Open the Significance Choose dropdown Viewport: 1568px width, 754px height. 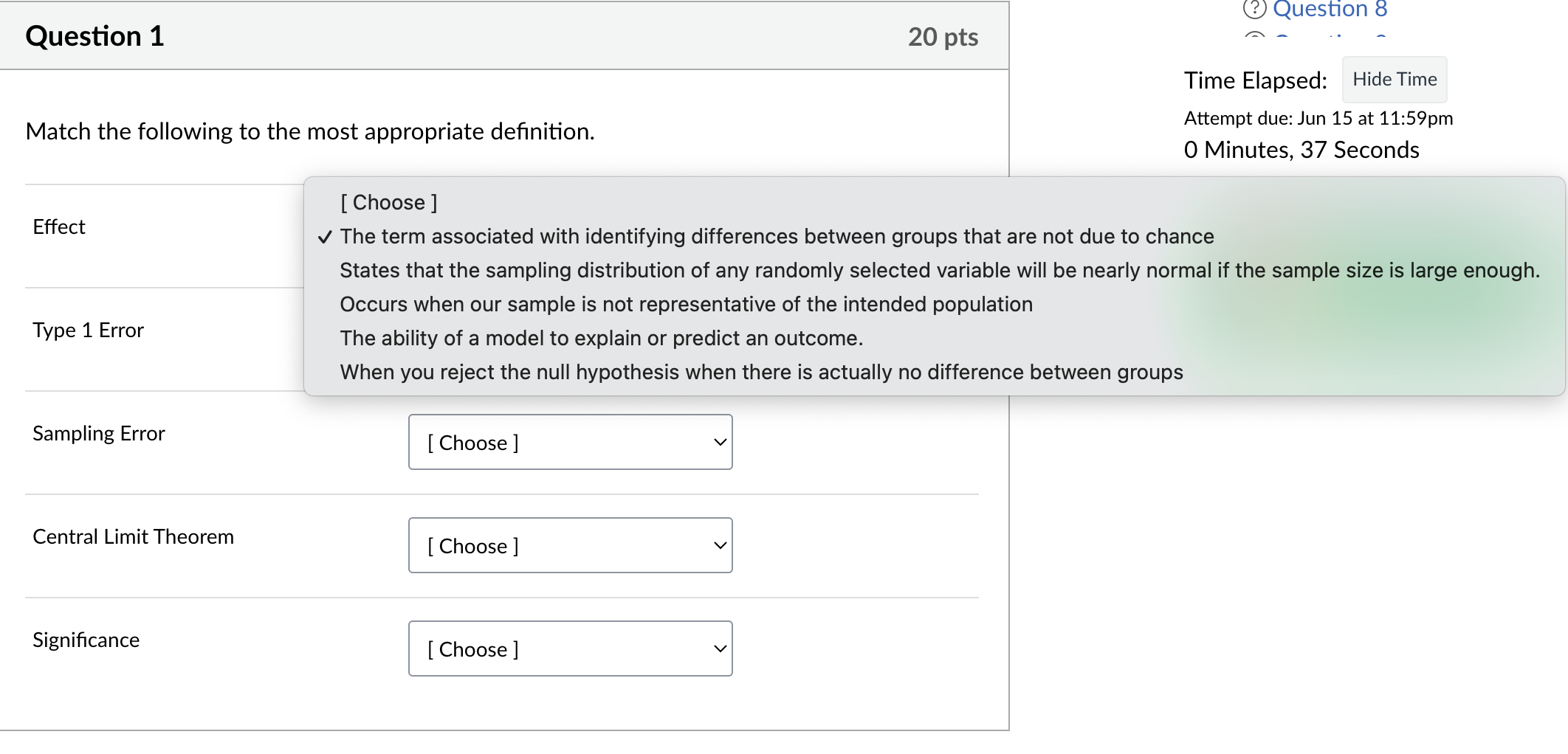coord(569,648)
